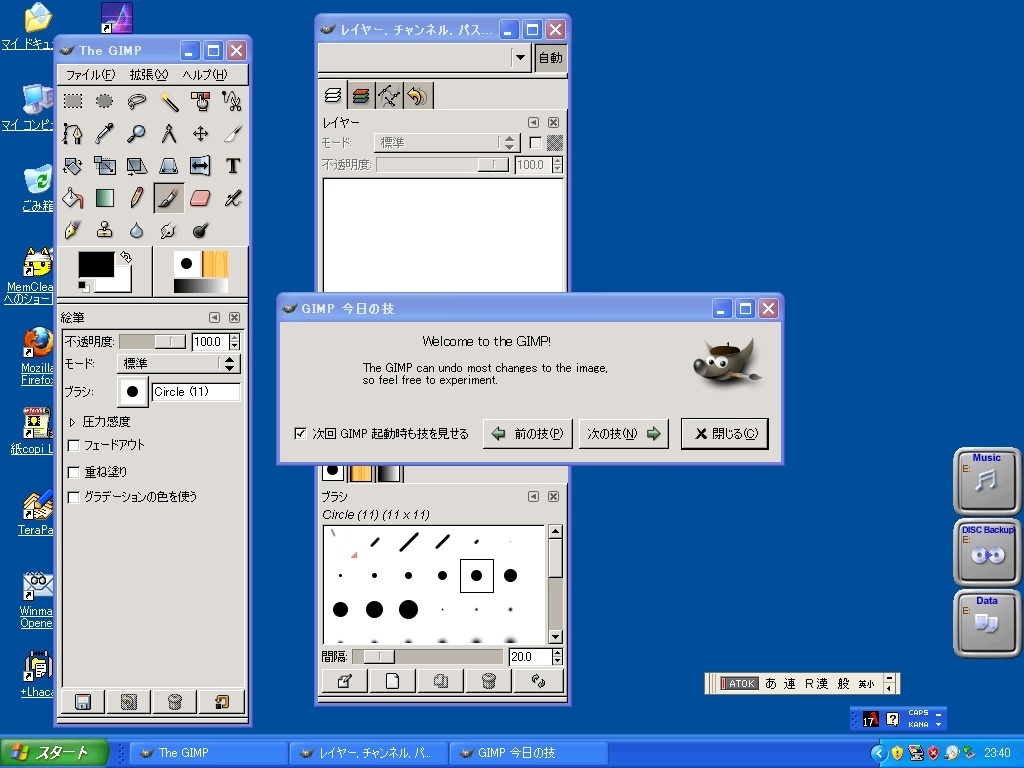Swap foreground and background colors
This screenshot has height=768, width=1024.
point(126,258)
